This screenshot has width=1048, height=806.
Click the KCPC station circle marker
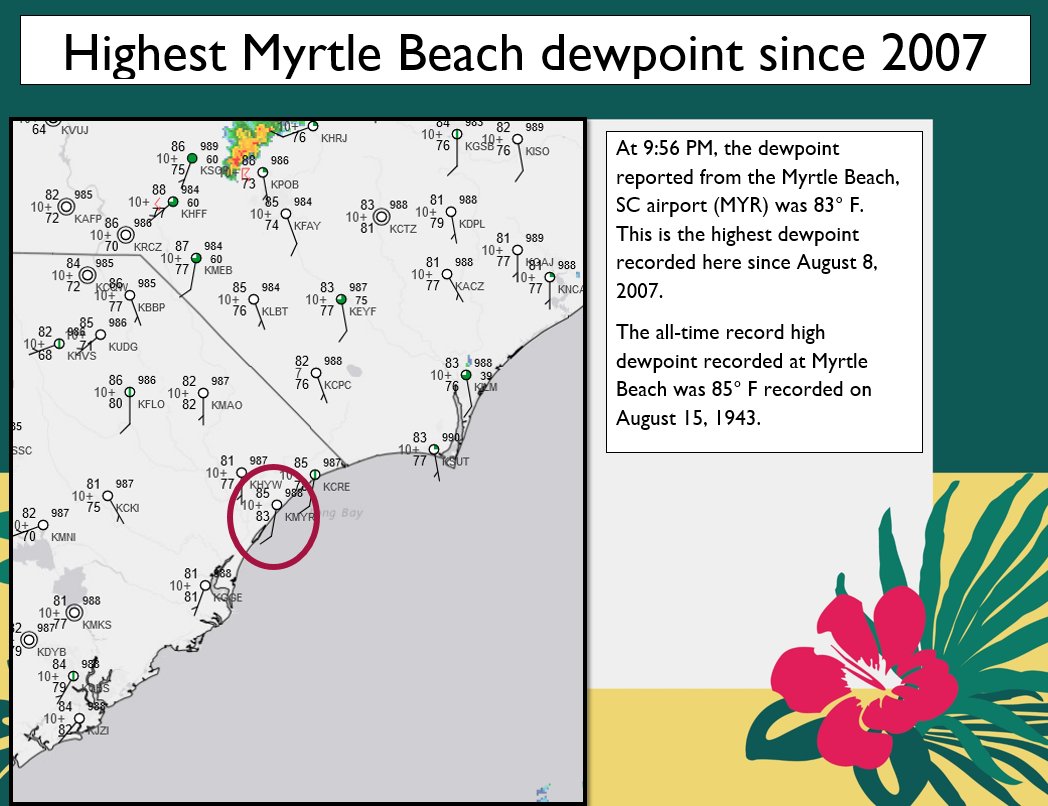pyautogui.click(x=315, y=373)
